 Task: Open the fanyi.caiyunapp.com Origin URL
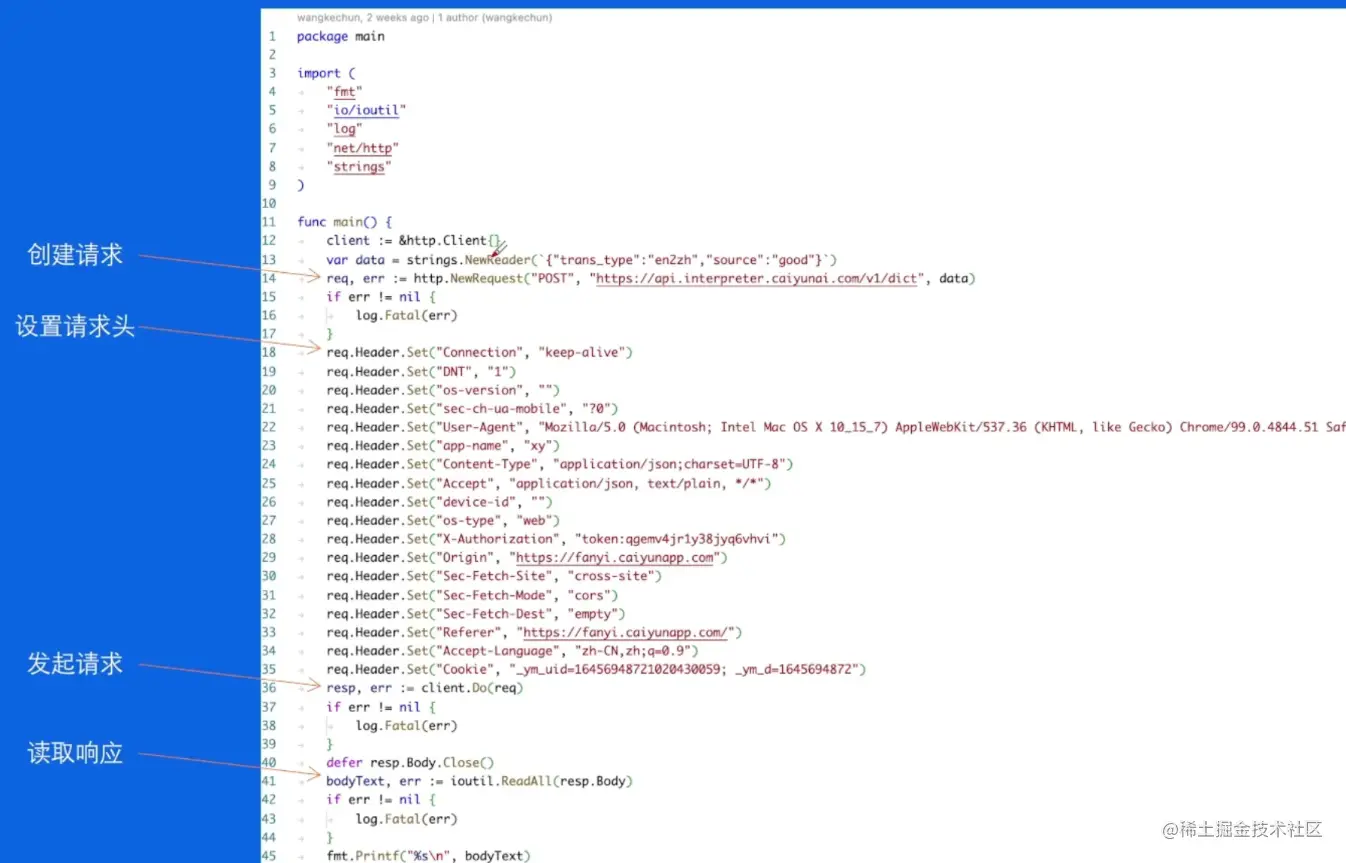(616, 557)
